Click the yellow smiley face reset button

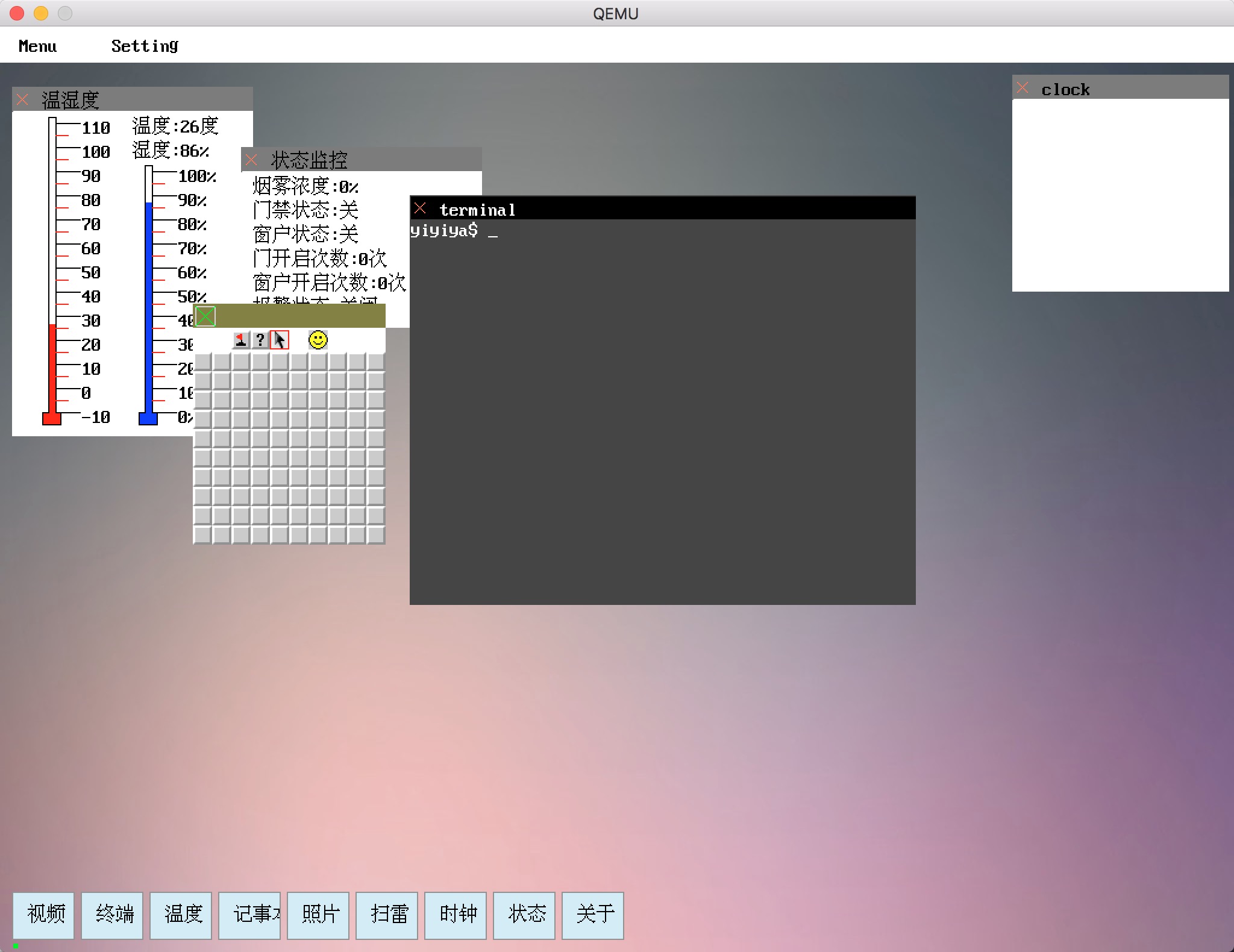tap(318, 340)
